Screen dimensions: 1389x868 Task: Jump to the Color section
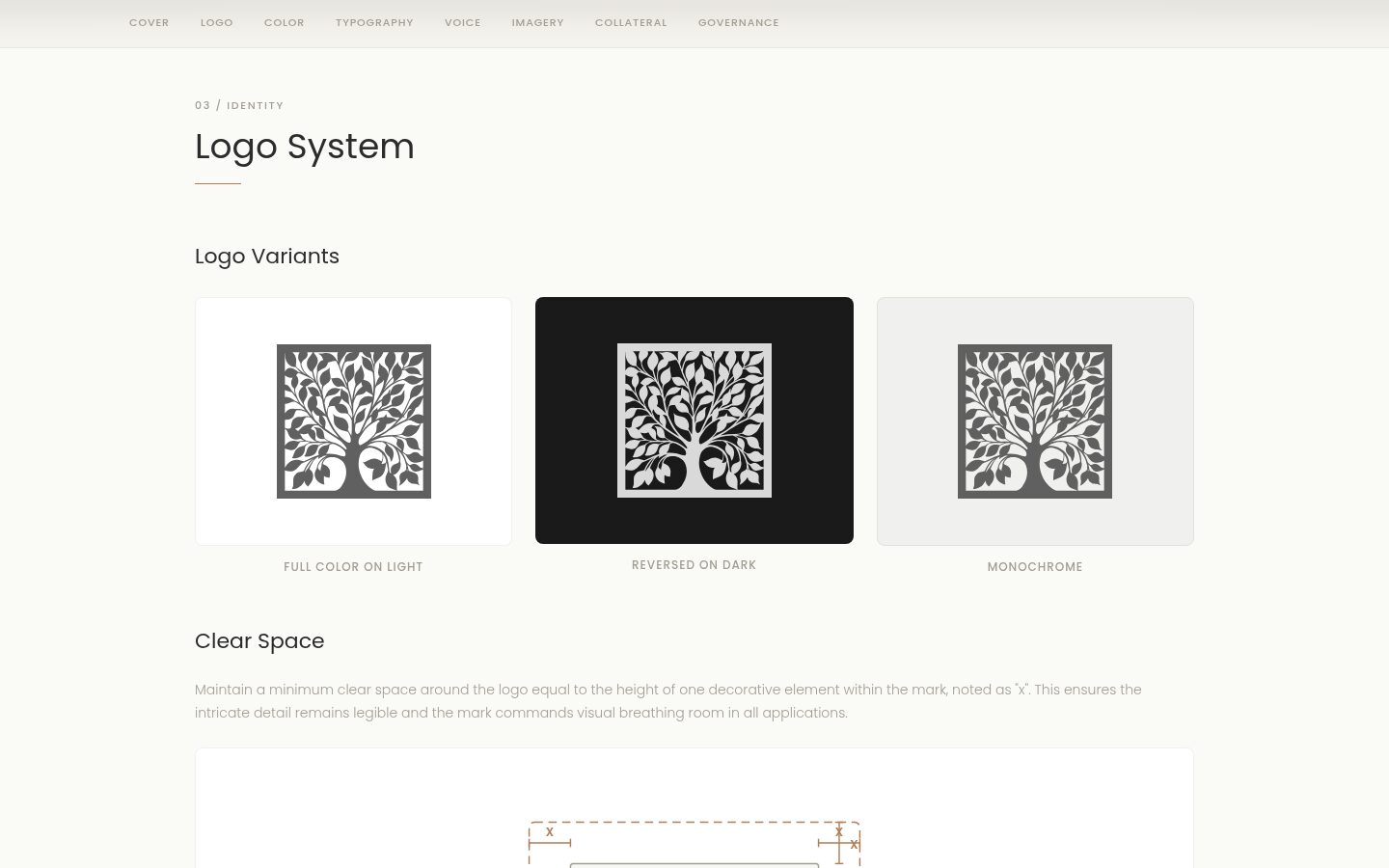coord(285,23)
